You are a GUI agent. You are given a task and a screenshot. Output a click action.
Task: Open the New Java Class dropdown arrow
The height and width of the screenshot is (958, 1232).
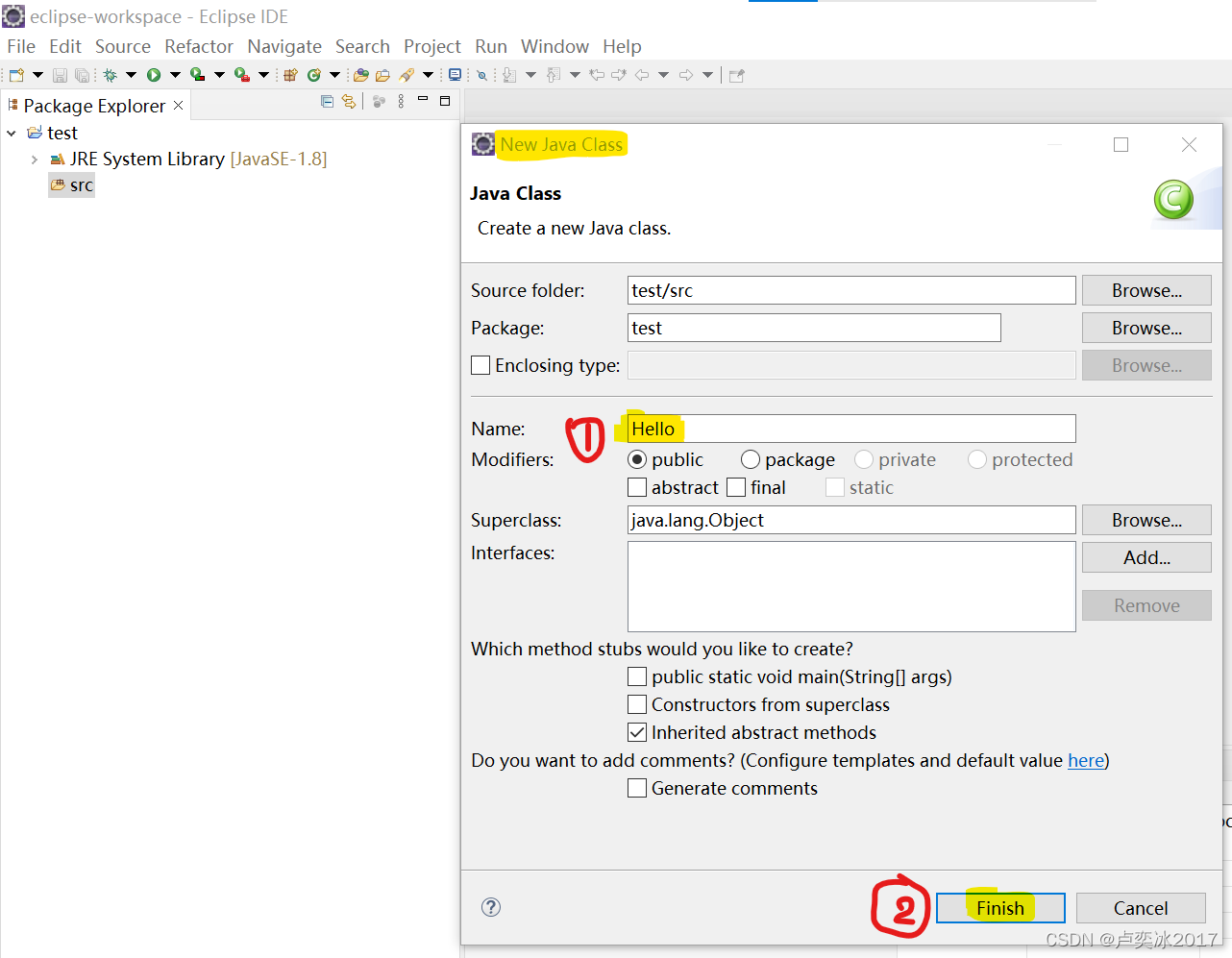tap(334, 75)
